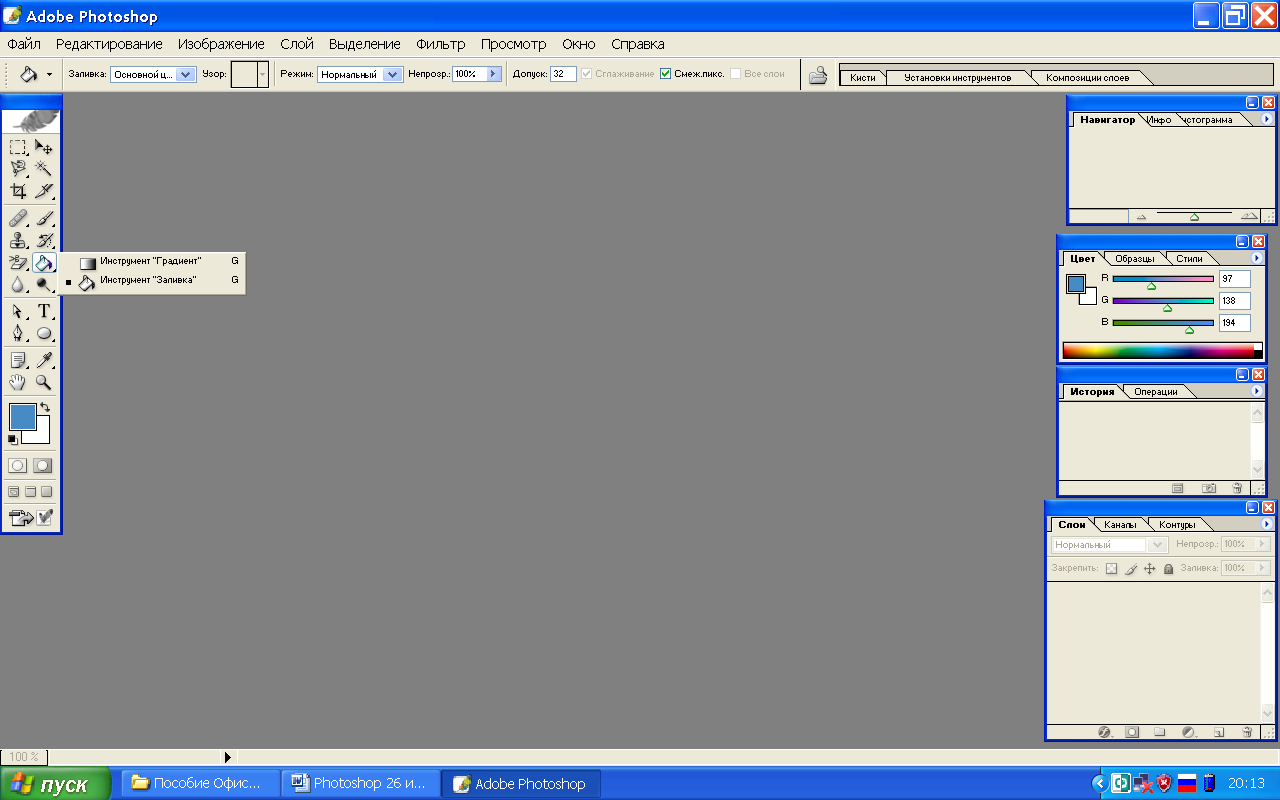Image resolution: width=1280 pixels, height=800 pixels.
Task: Select the Ellipse shape tool
Action: click(x=44, y=334)
